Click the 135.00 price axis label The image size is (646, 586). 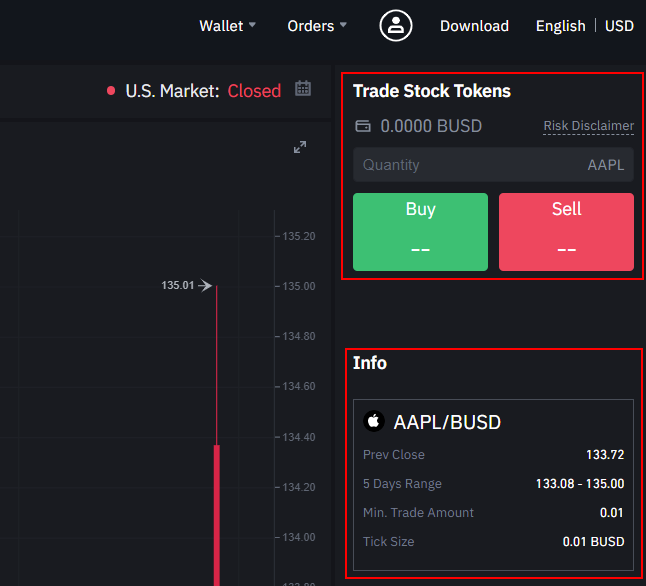click(299, 286)
